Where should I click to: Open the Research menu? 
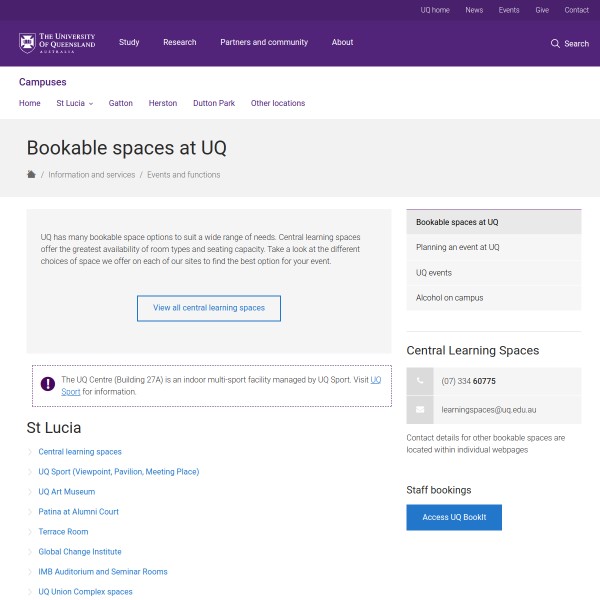tap(180, 43)
